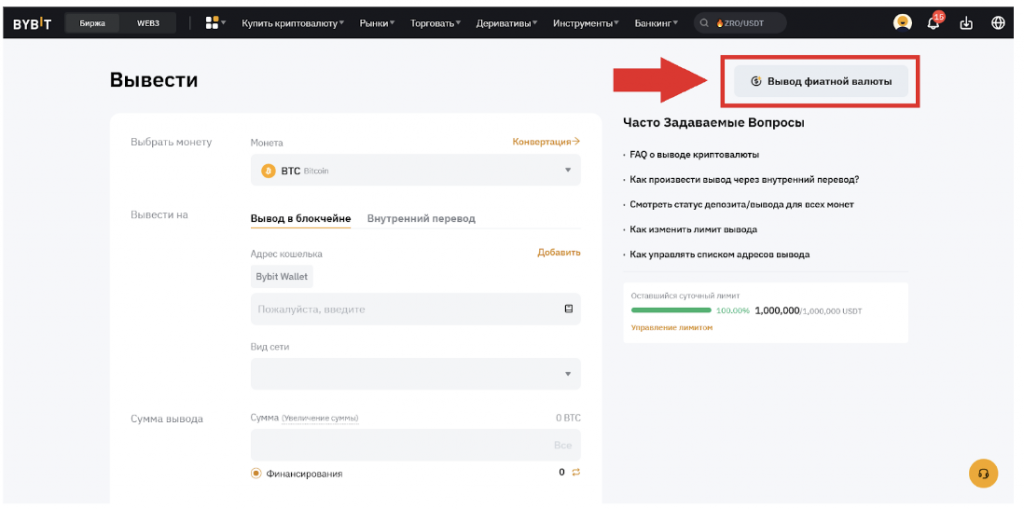
Task: Open the support headset chat button
Action: (x=984, y=473)
